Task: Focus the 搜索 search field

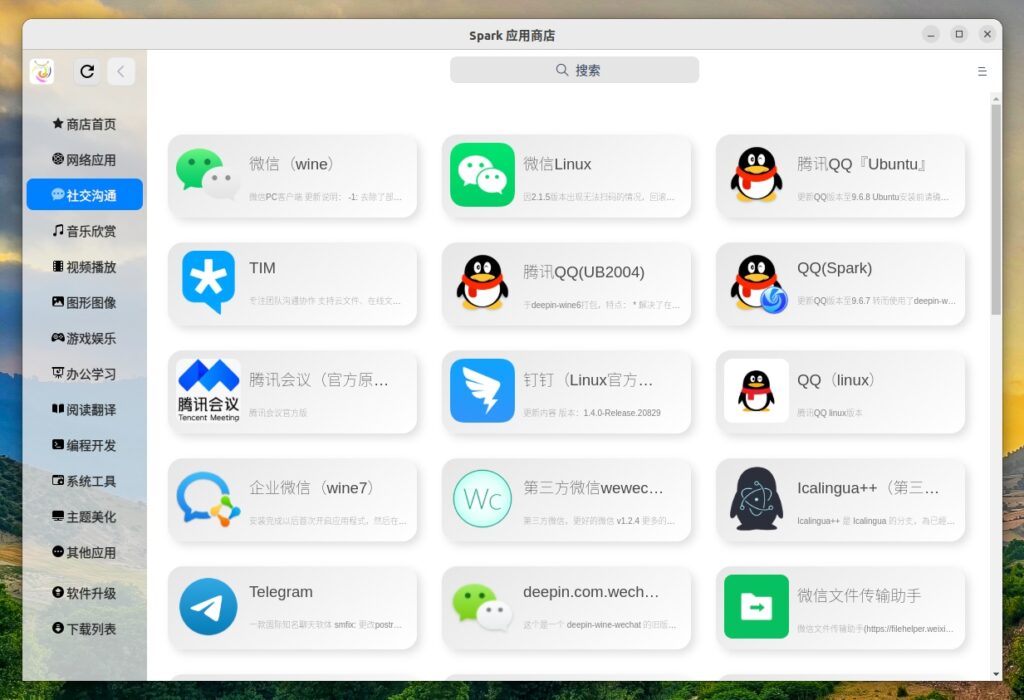Action: click(x=574, y=70)
